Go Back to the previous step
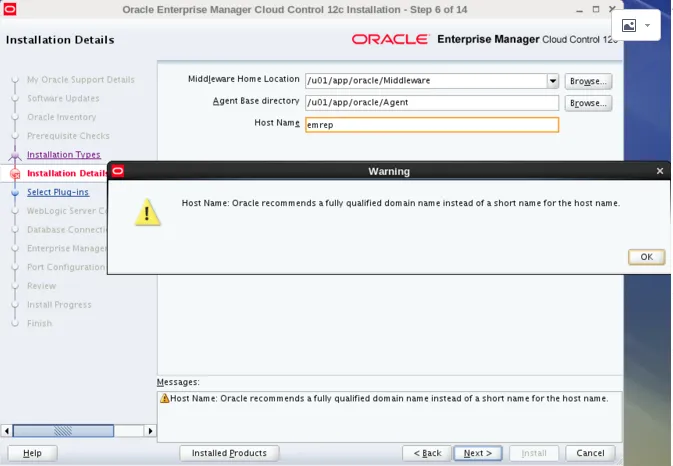 pyautogui.click(x=427, y=453)
